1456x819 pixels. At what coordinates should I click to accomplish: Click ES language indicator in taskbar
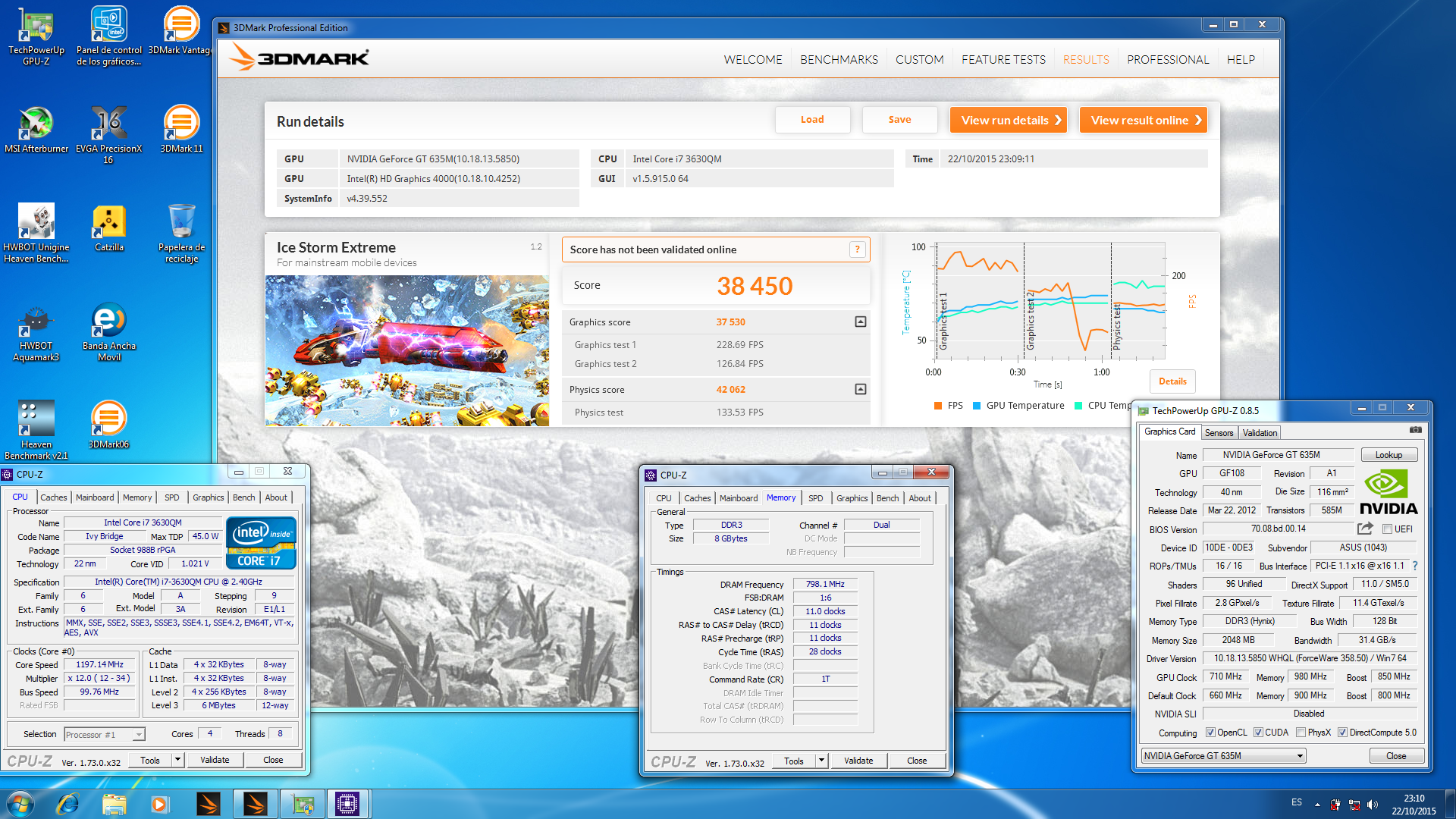tap(1297, 802)
